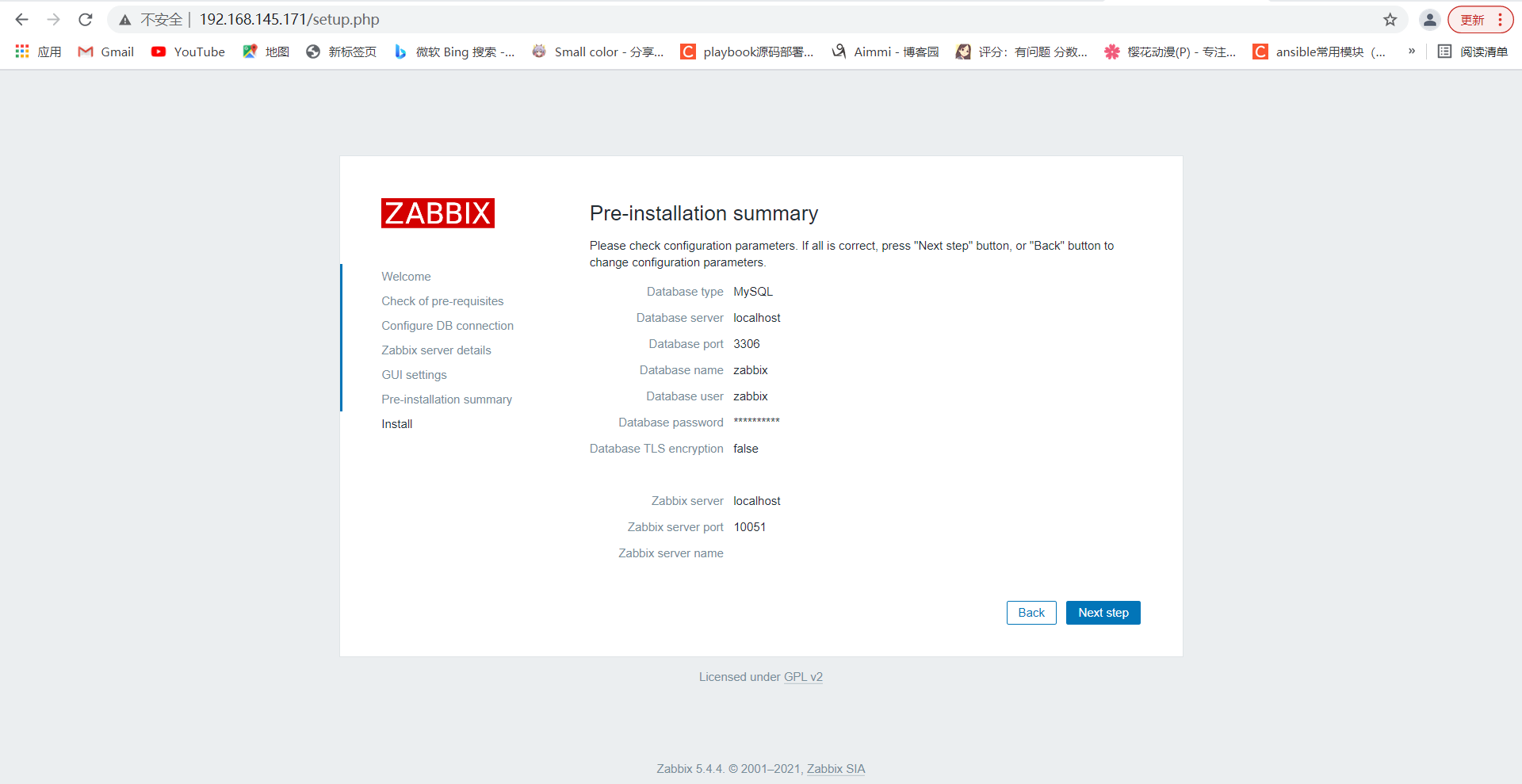Viewport: 1522px width, 784px height.
Task: Open the YouTube bookmark icon
Action: [x=159, y=52]
